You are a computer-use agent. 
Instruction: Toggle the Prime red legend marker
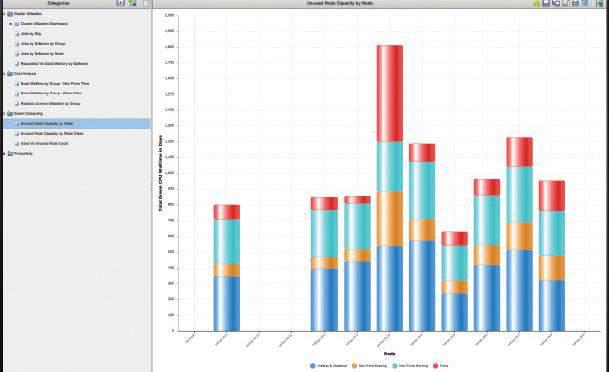tap(436, 366)
